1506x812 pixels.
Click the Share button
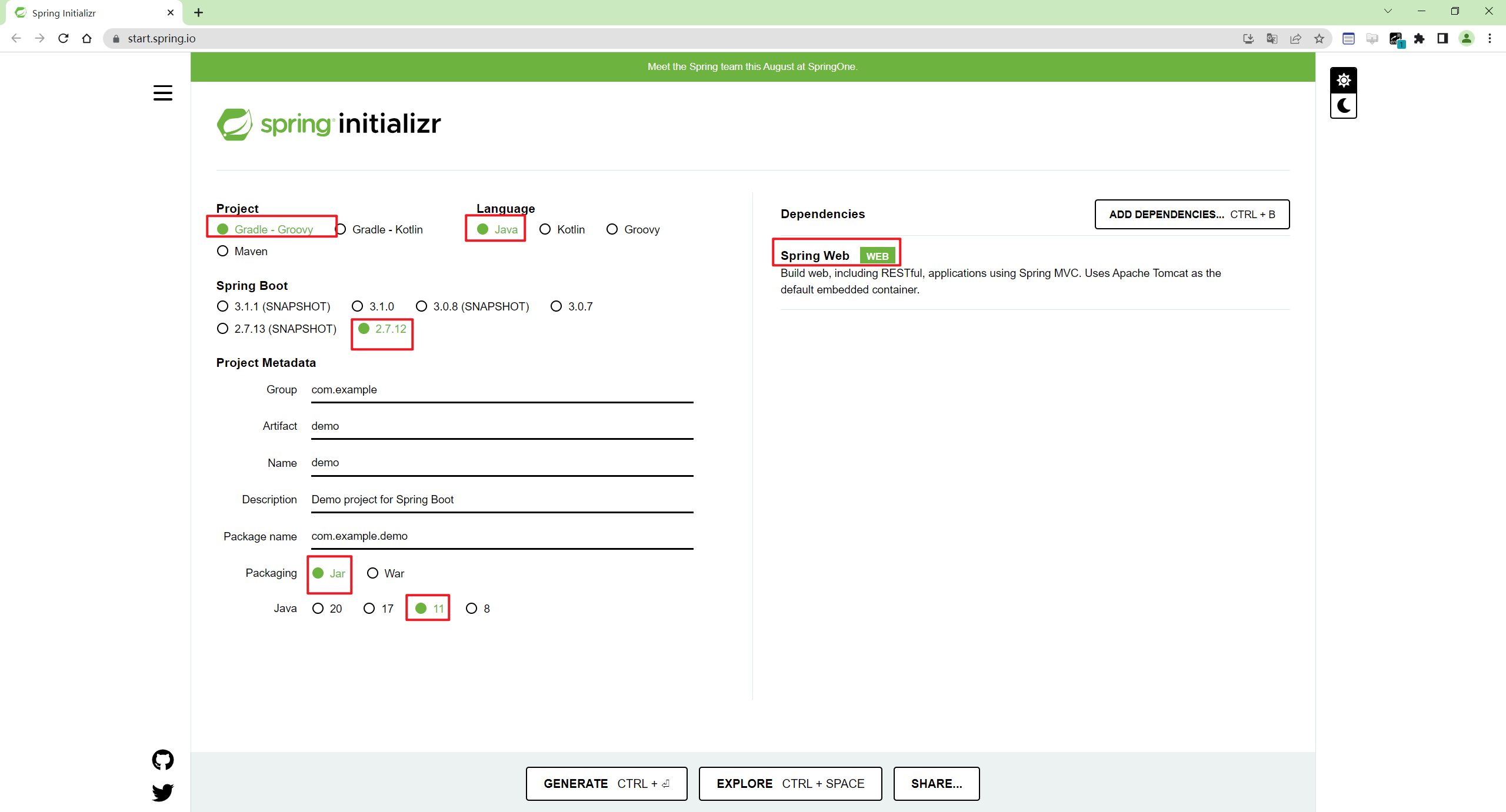(937, 783)
